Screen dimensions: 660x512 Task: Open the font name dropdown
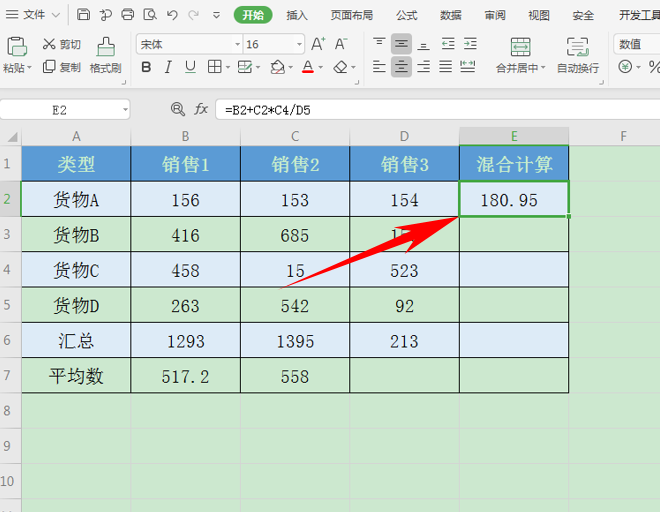[x=237, y=44]
